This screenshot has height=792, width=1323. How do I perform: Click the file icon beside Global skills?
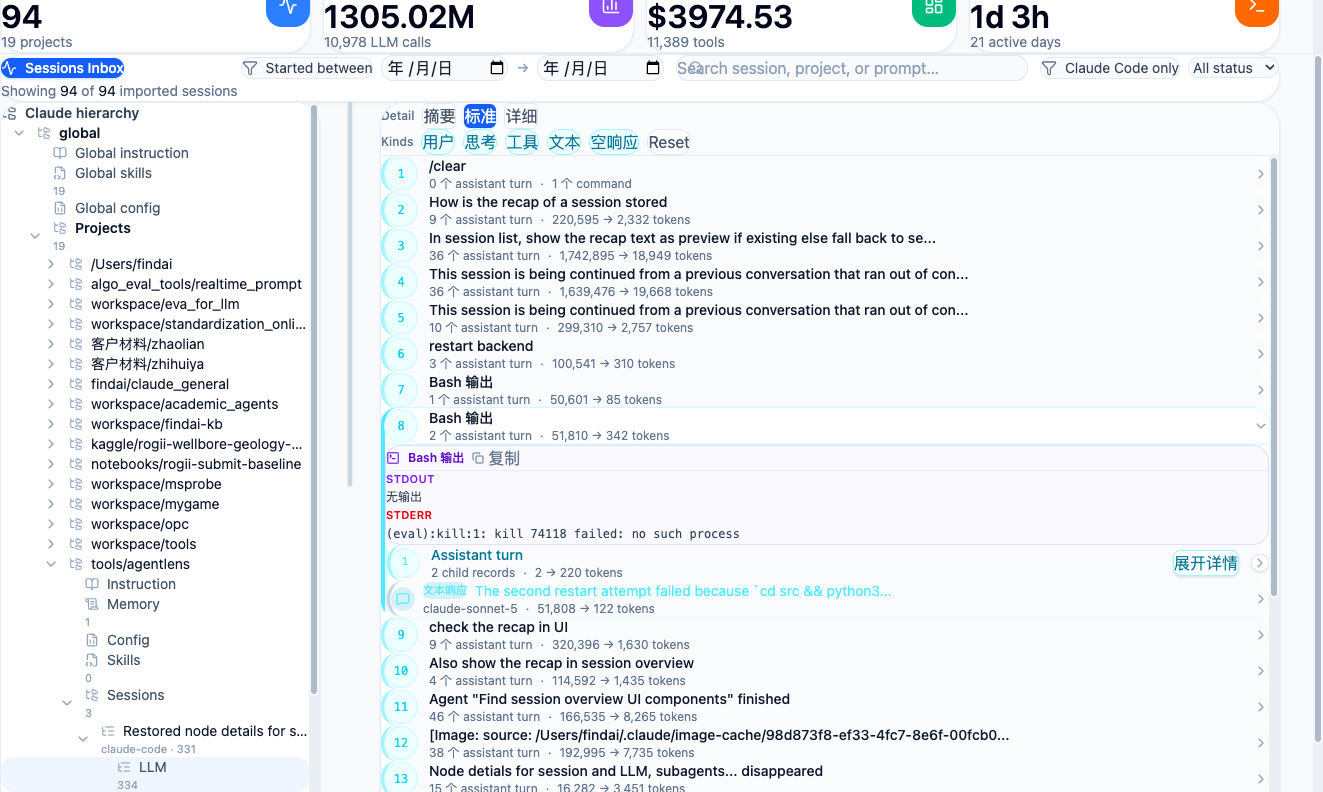pos(60,173)
